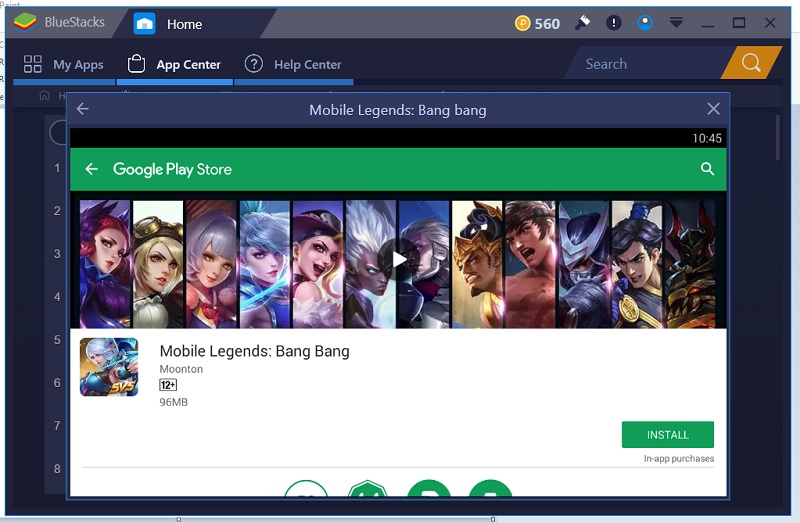Play the Mobile Legends trailer video

coord(399,260)
